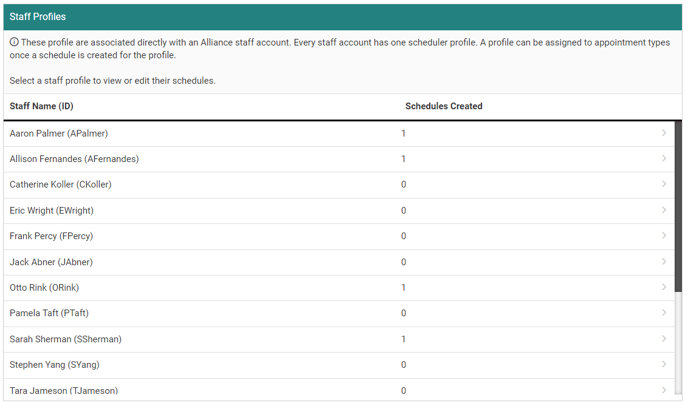
Task: Click the arrow next to Frank Percy
Action: [664, 236]
